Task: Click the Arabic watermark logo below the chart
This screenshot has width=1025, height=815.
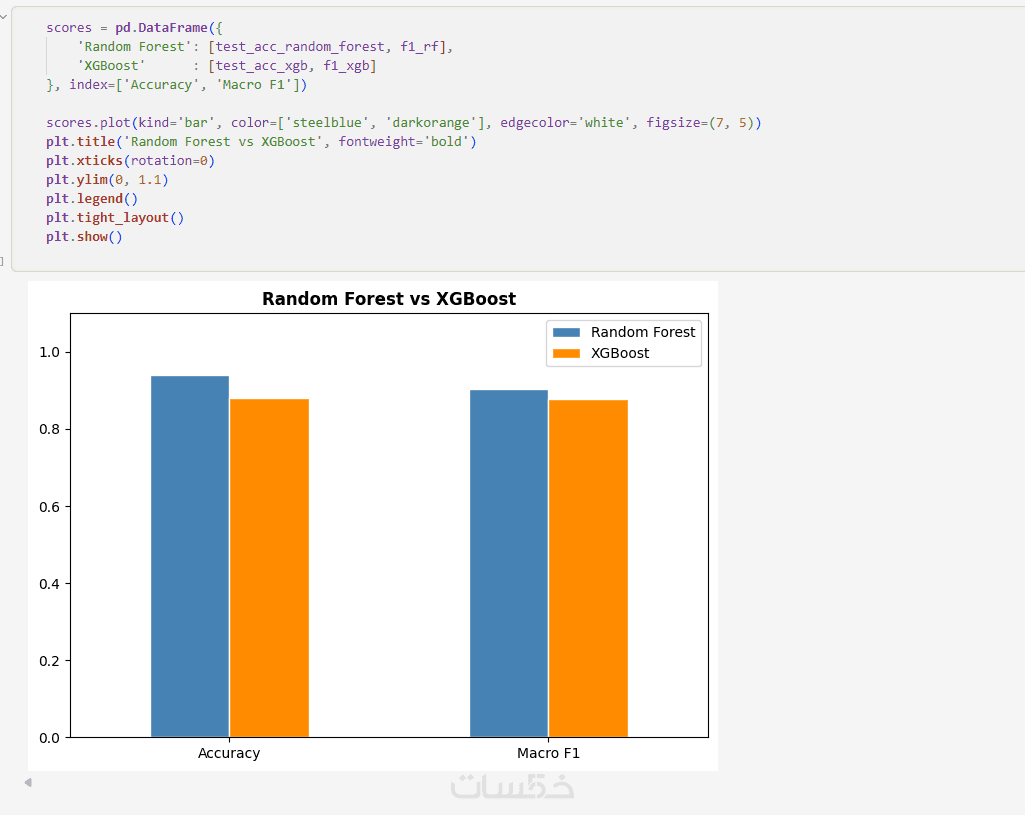Action: click(512, 785)
